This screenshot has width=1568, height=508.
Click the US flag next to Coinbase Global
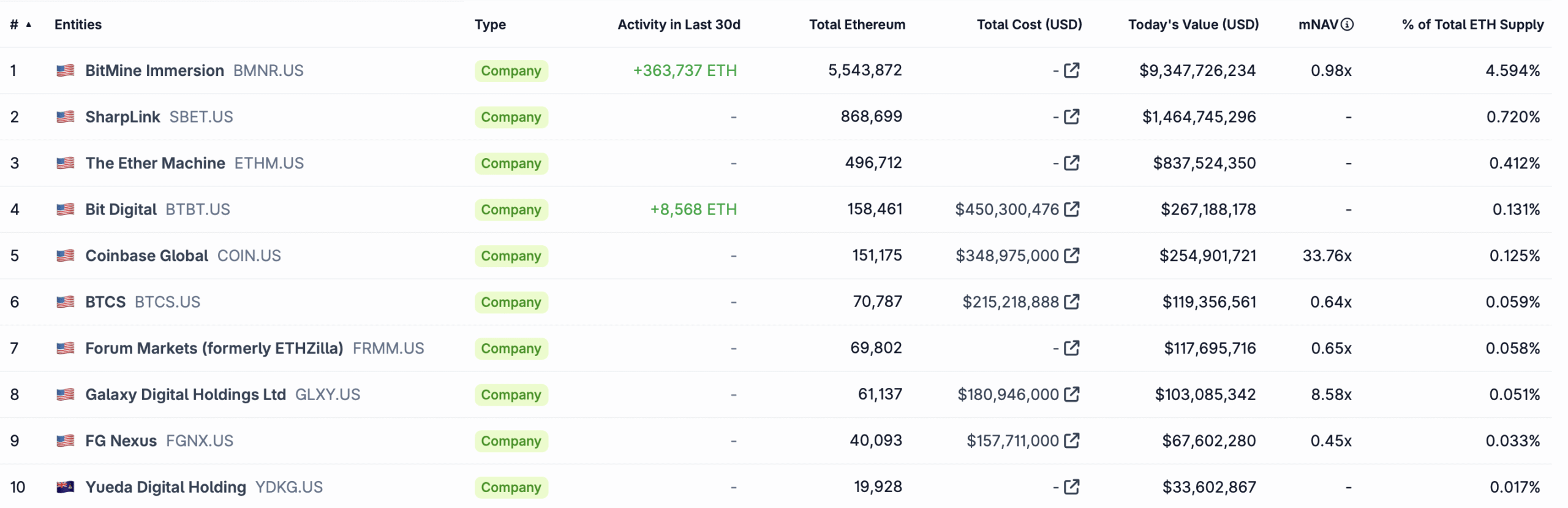tap(66, 256)
